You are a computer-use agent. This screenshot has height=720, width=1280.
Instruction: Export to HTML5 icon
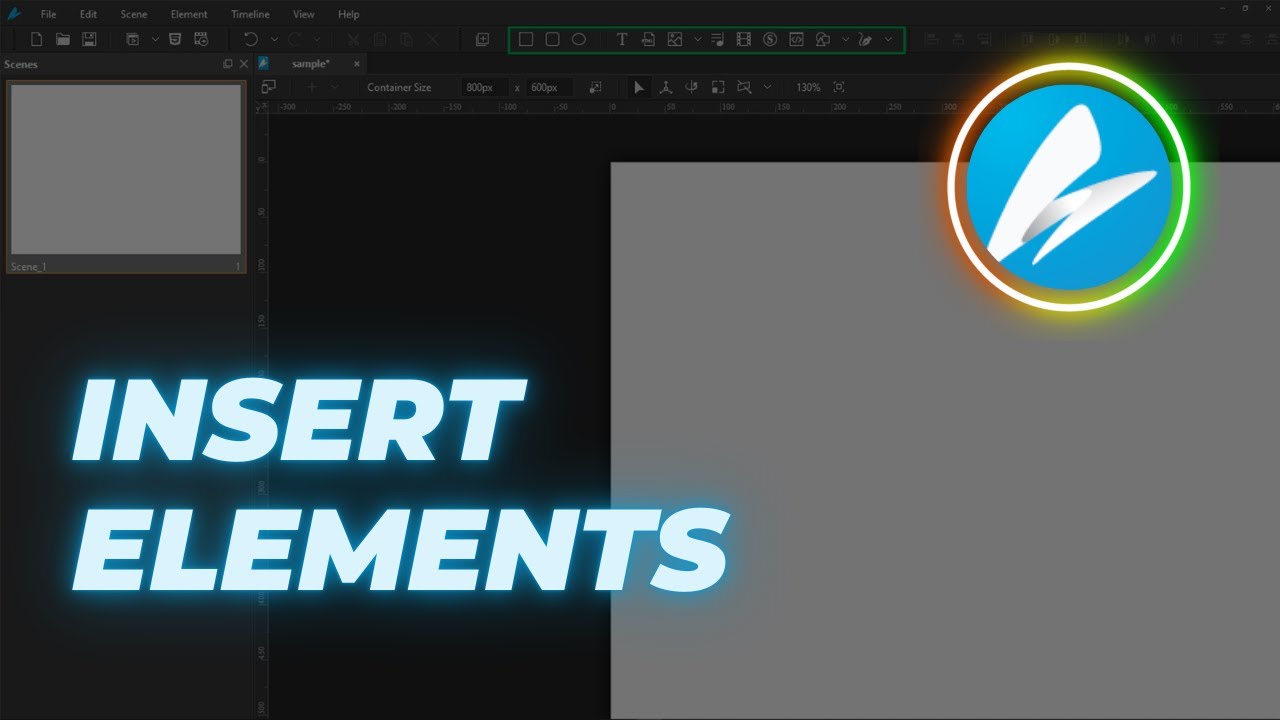(175, 40)
